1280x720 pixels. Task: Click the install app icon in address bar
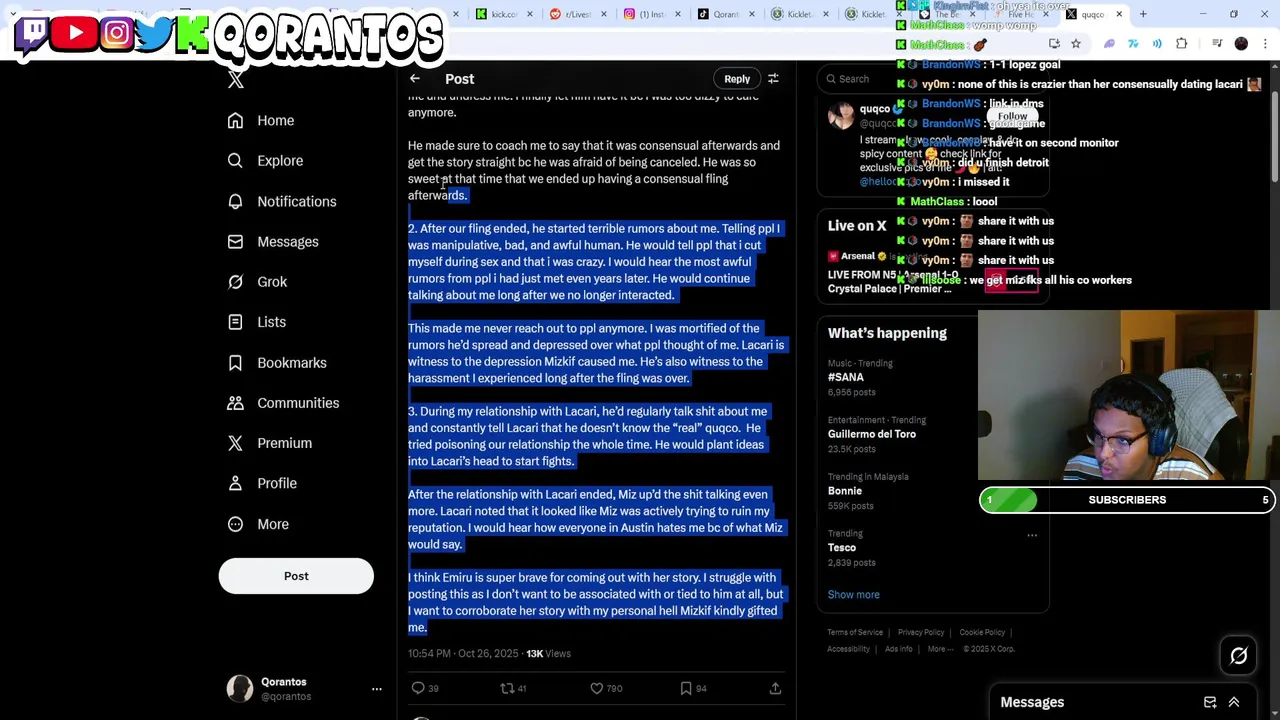pyautogui.click(x=1054, y=44)
